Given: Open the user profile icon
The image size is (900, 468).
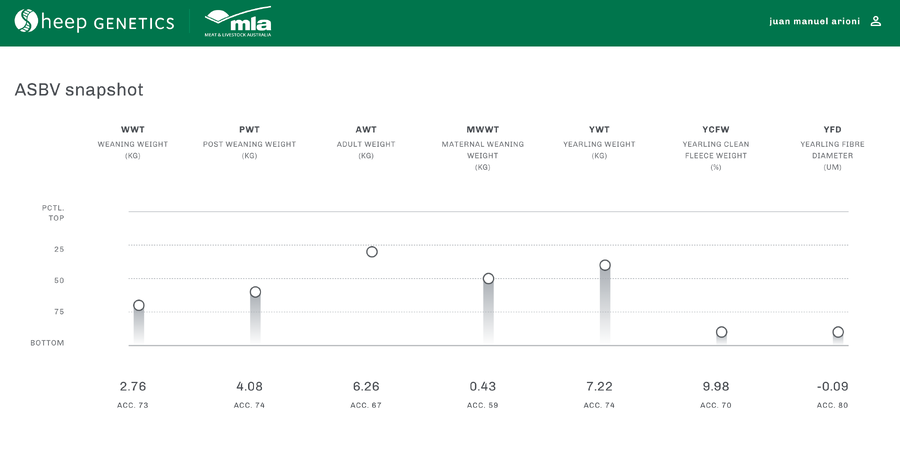Looking at the screenshot, I should (876, 21).
